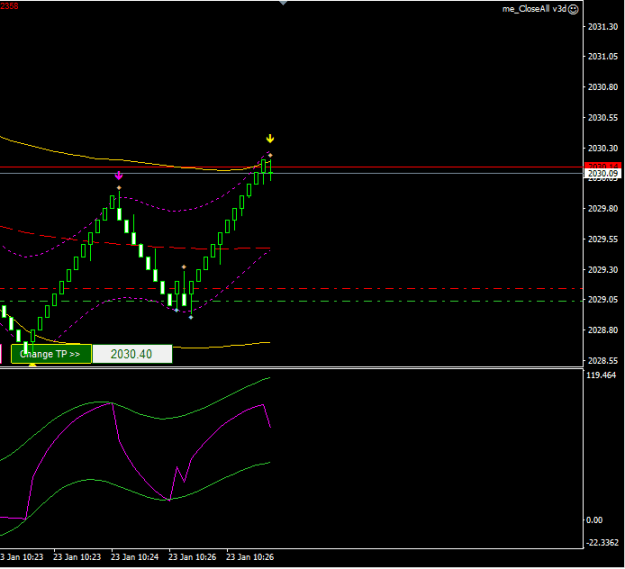Click the grey chart shift triangle at top
Viewport: 625px width, 569px height.
click(x=283, y=3)
